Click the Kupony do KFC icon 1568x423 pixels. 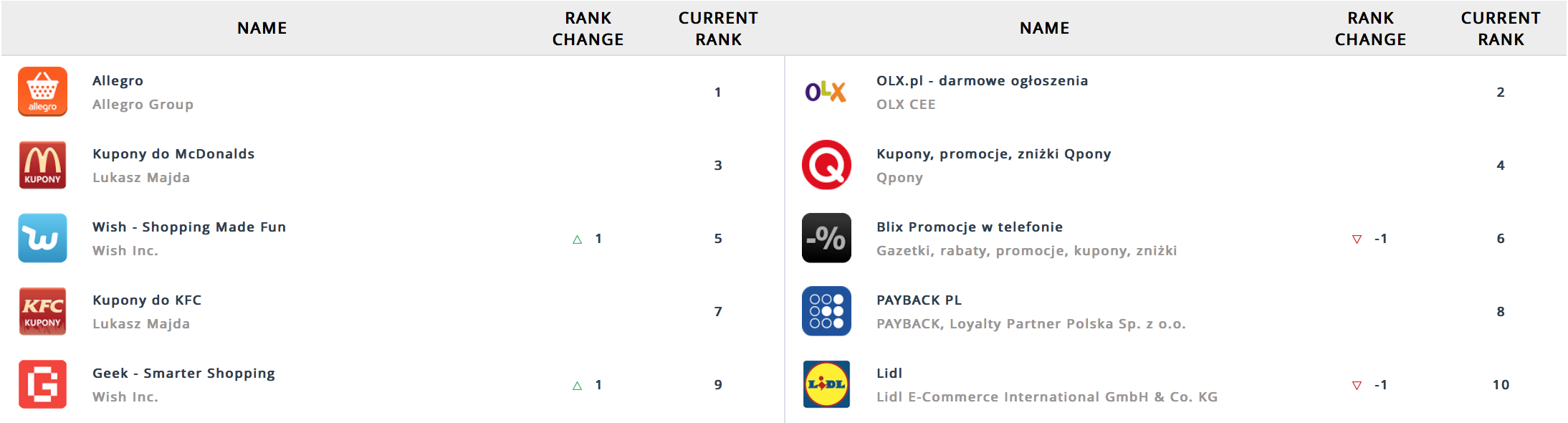[x=42, y=311]
